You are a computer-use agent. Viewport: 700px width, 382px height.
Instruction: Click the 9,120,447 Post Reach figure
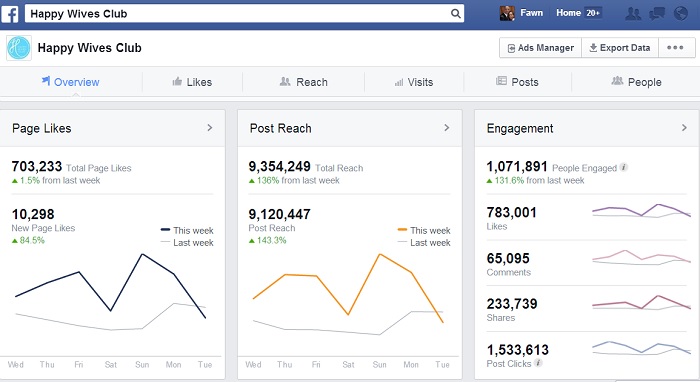click(279, 214)
